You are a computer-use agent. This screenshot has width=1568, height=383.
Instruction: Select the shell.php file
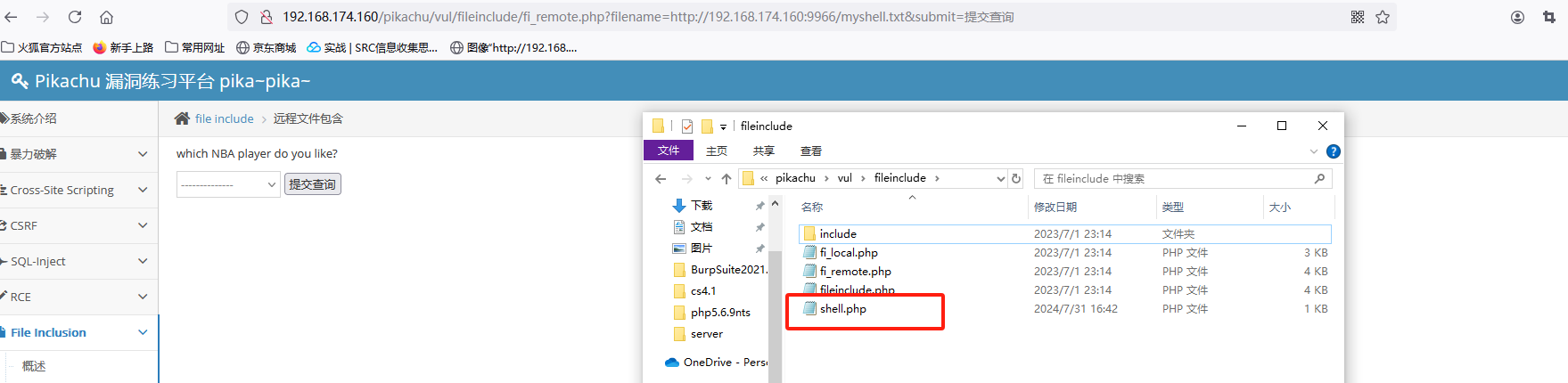click(x=1065, y=308)
